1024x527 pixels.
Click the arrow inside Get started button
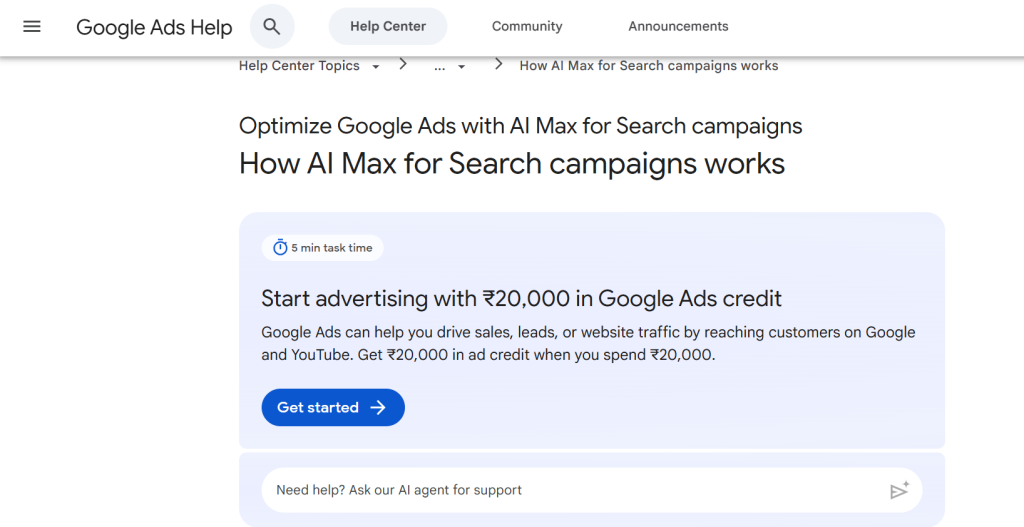coord(378,408)
